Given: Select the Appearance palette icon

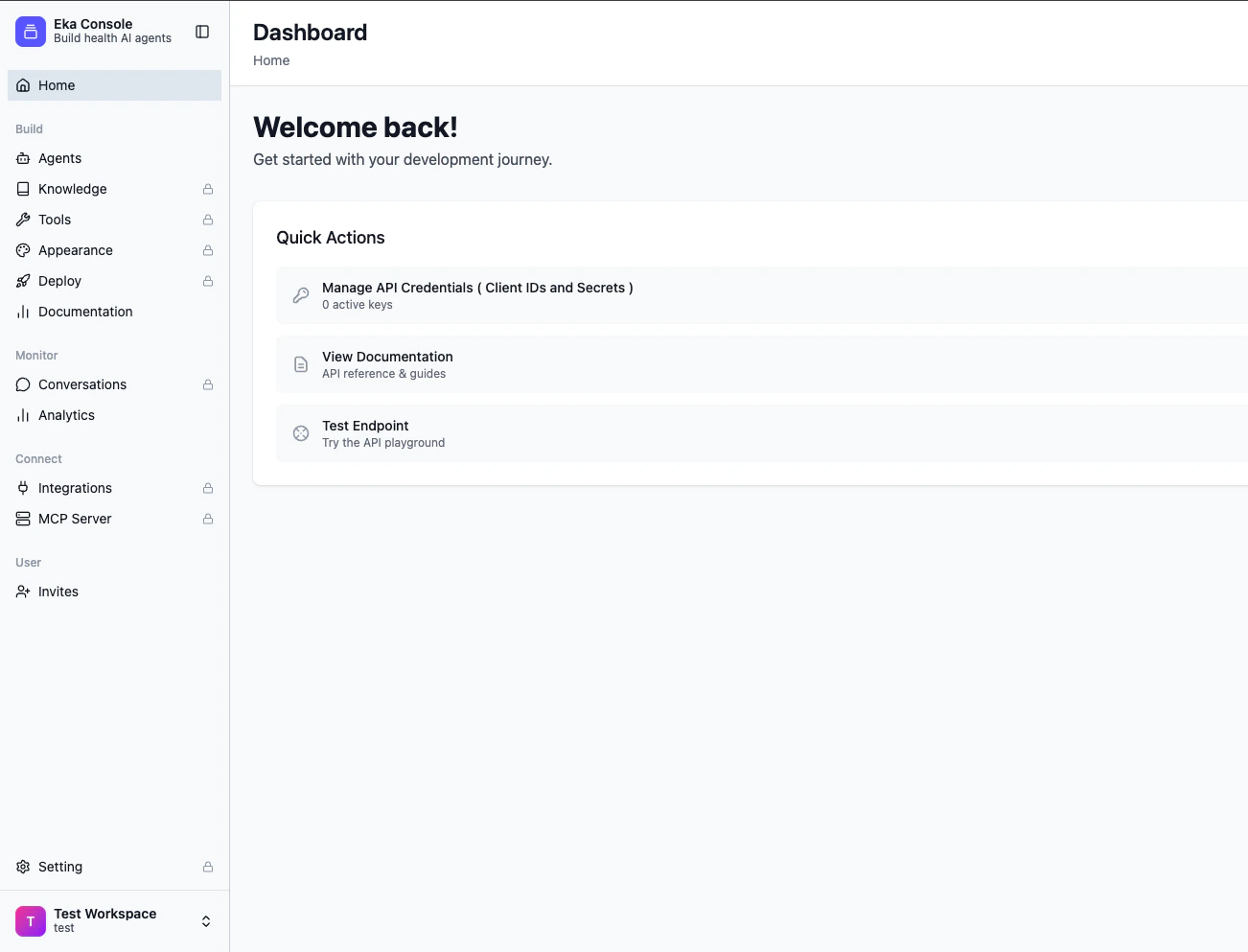Looking at the screenshot, I should pyautogui.click(x=22, y=250).
